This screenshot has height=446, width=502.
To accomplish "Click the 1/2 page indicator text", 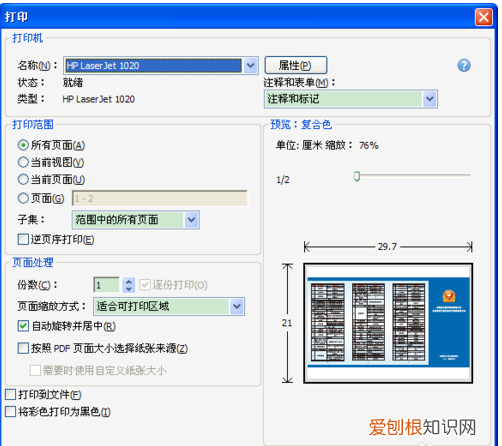I will point(283,180).
